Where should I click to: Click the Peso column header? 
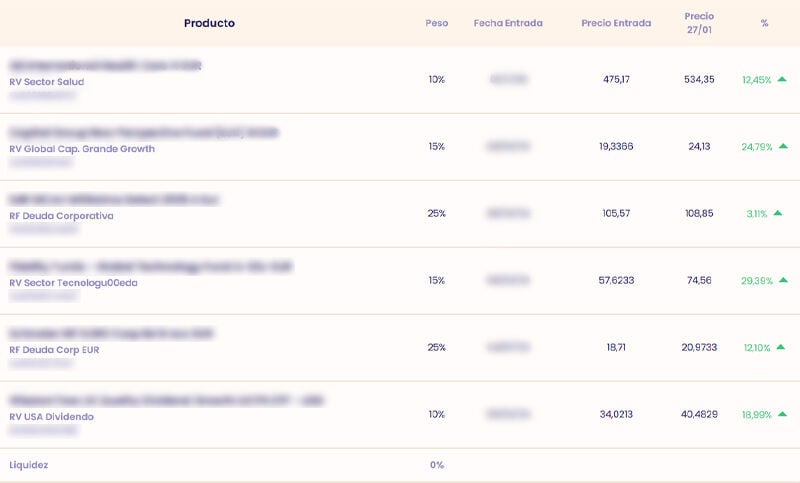(x=437, y=23)
